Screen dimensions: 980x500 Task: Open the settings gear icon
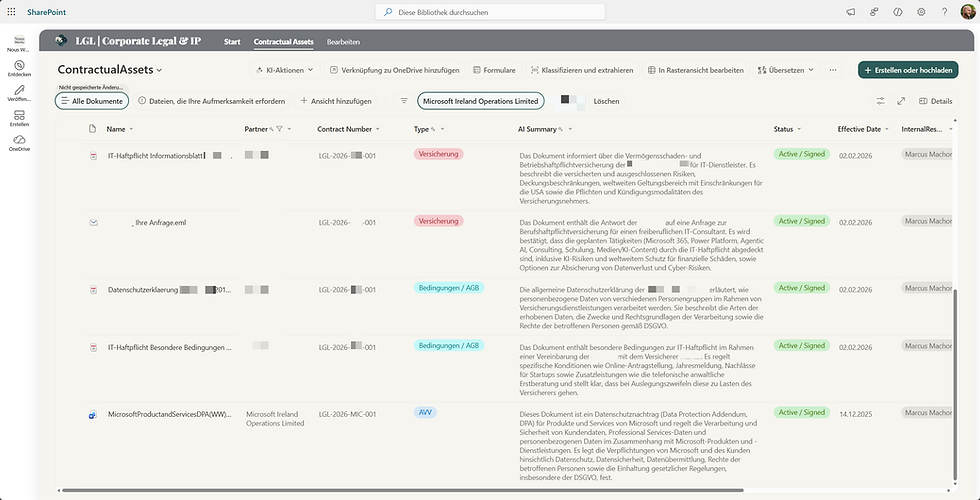pos(921,12)
